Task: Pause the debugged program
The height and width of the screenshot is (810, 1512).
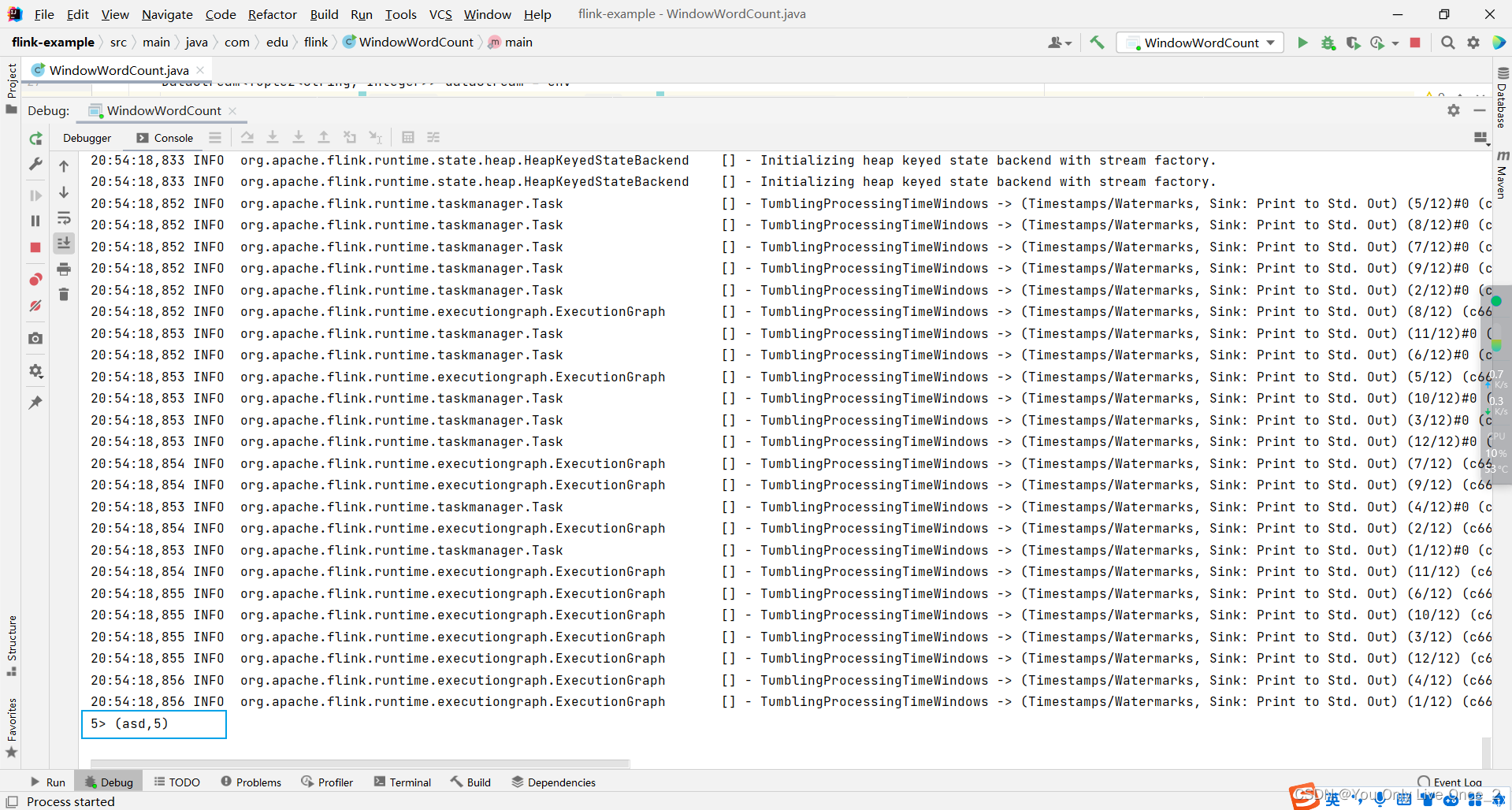Action: 35,221
